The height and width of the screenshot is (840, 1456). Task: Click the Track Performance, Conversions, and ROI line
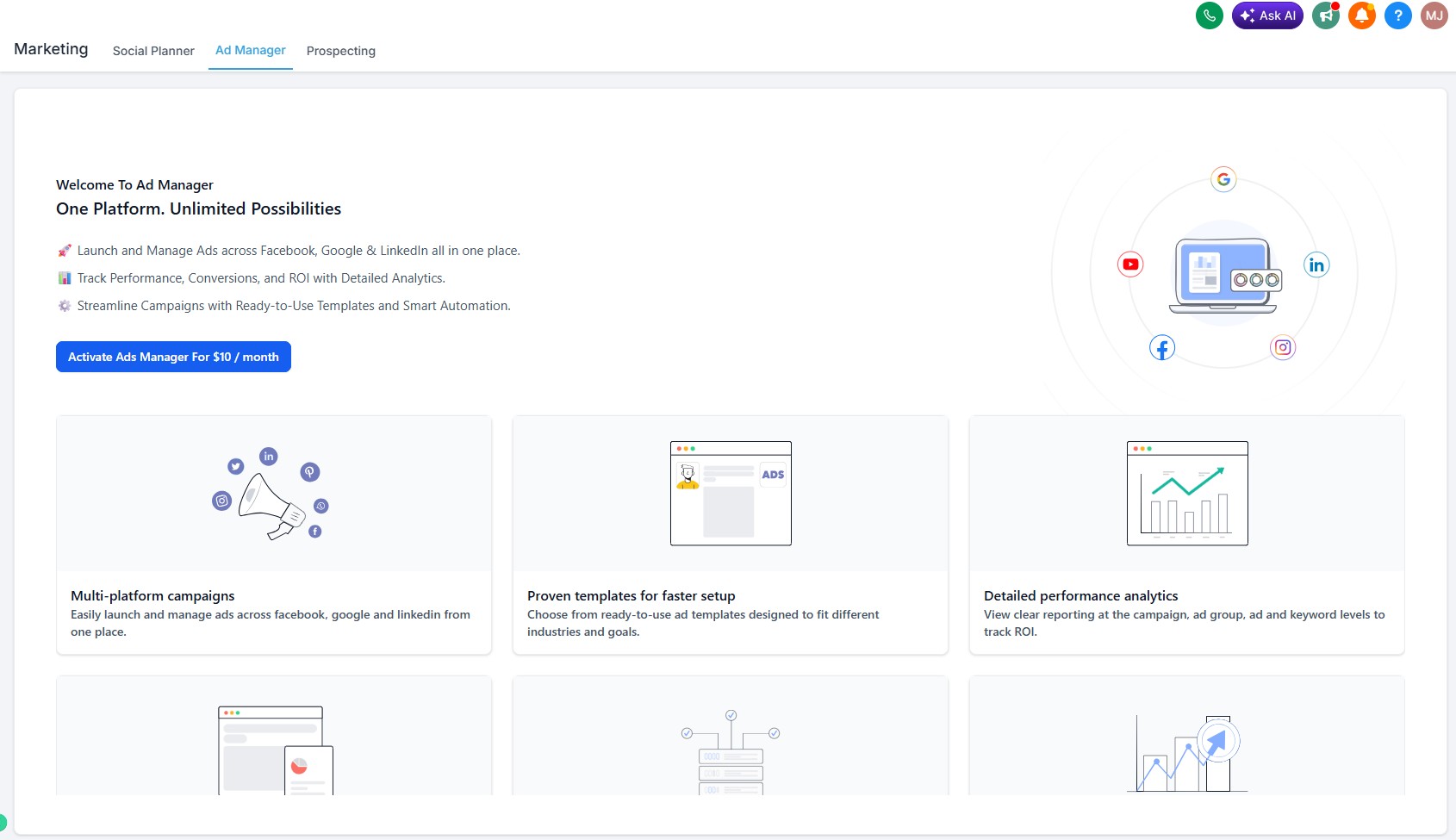(261, 278)
